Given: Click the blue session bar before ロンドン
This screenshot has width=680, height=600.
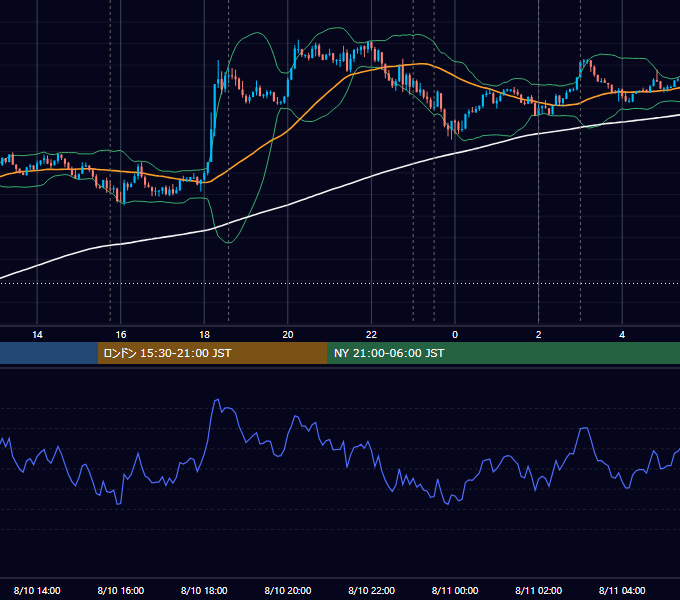Looking at the screenshot, I should [49, 353].
